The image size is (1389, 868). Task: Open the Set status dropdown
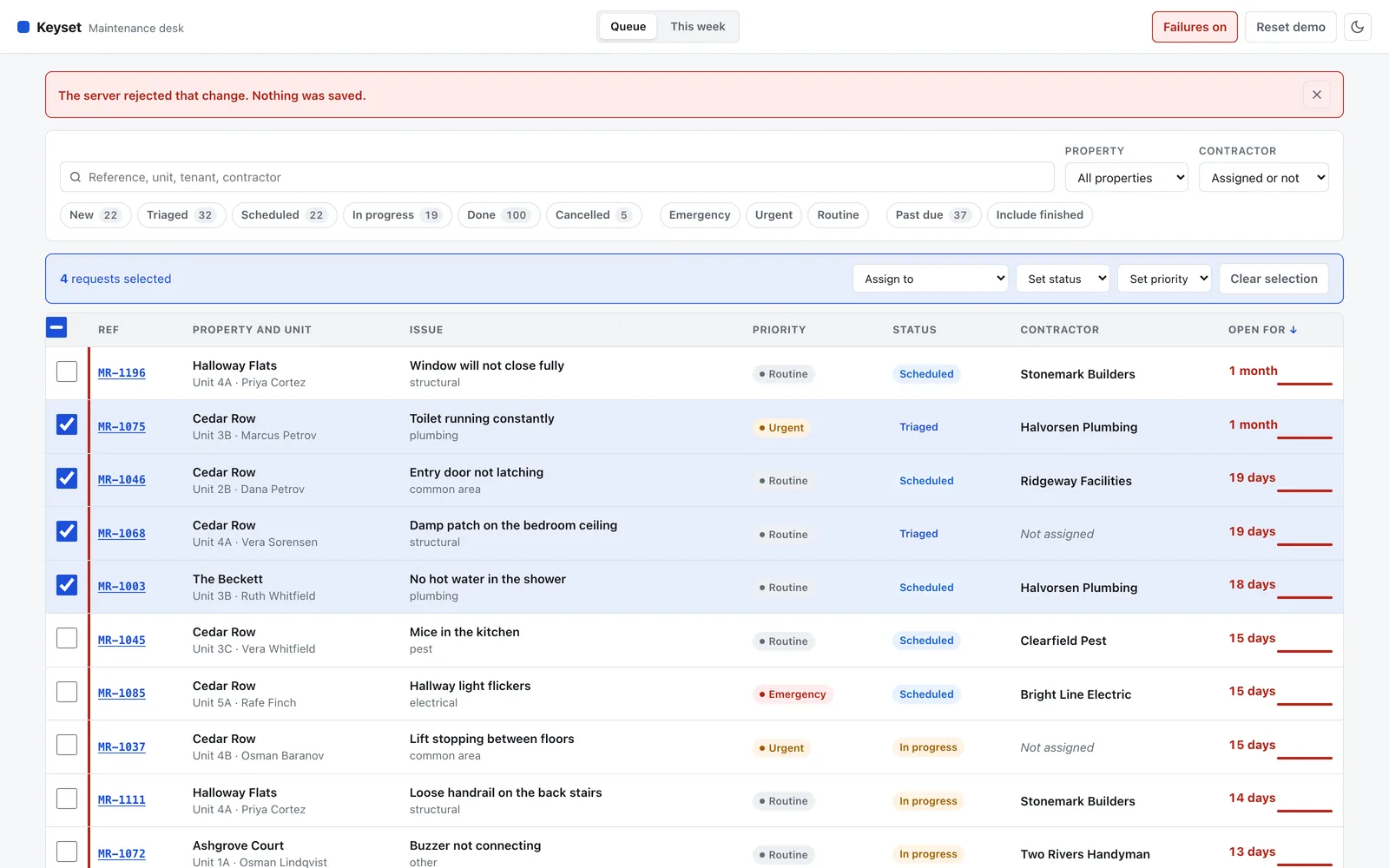coord(1062,279)
